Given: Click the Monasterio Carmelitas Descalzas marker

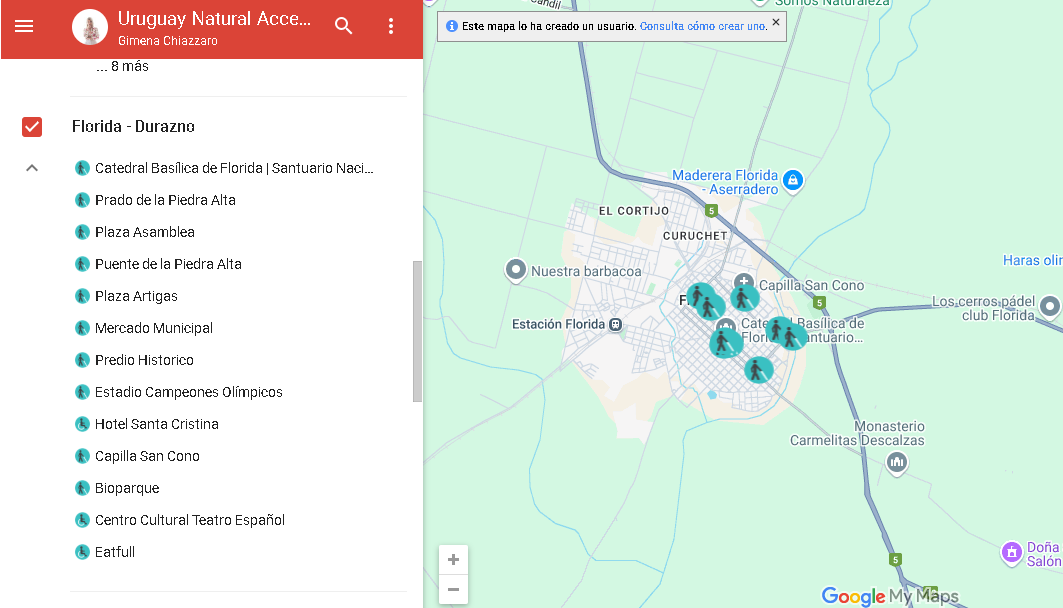Looking at the screenshot, I should click(x=897, y=461).
